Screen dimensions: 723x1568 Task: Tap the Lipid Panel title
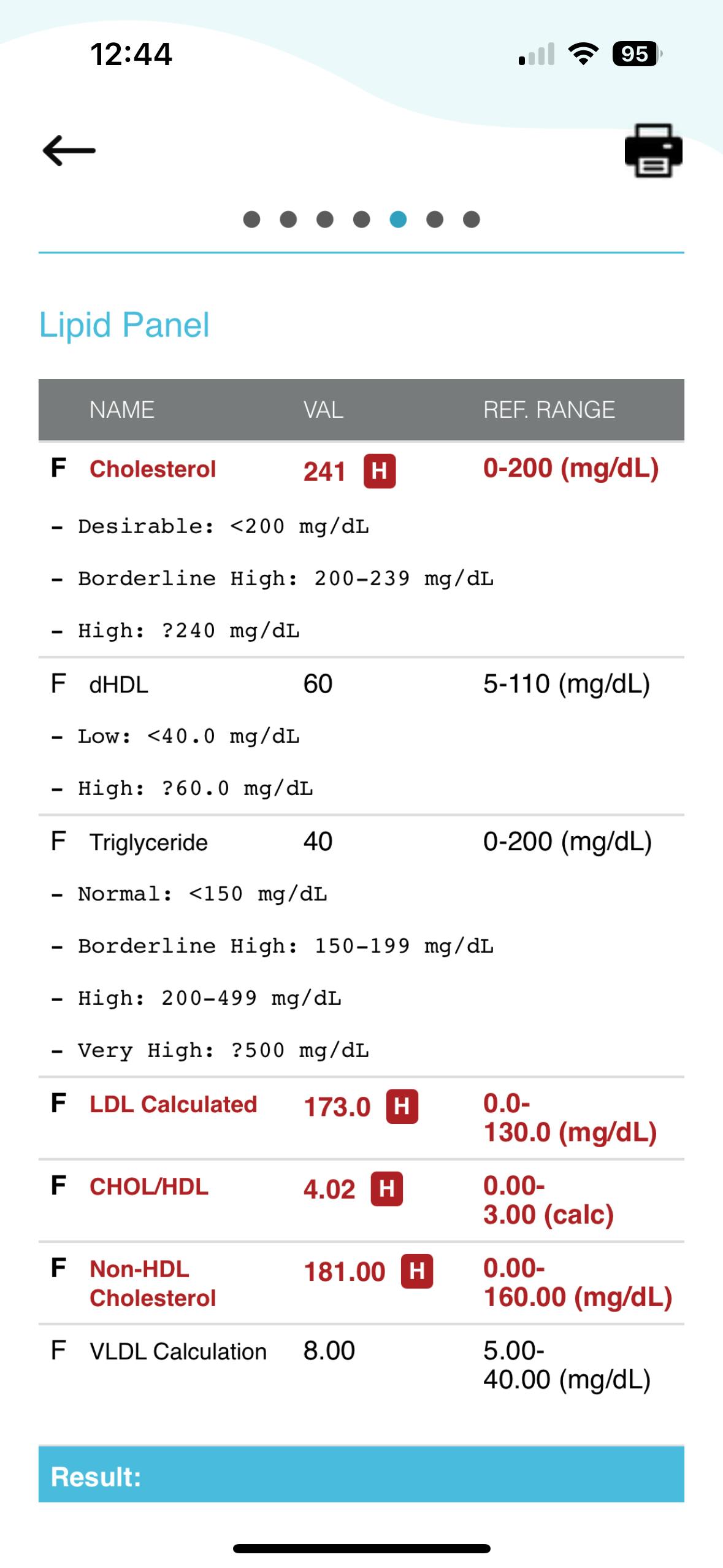coord(124,325)
